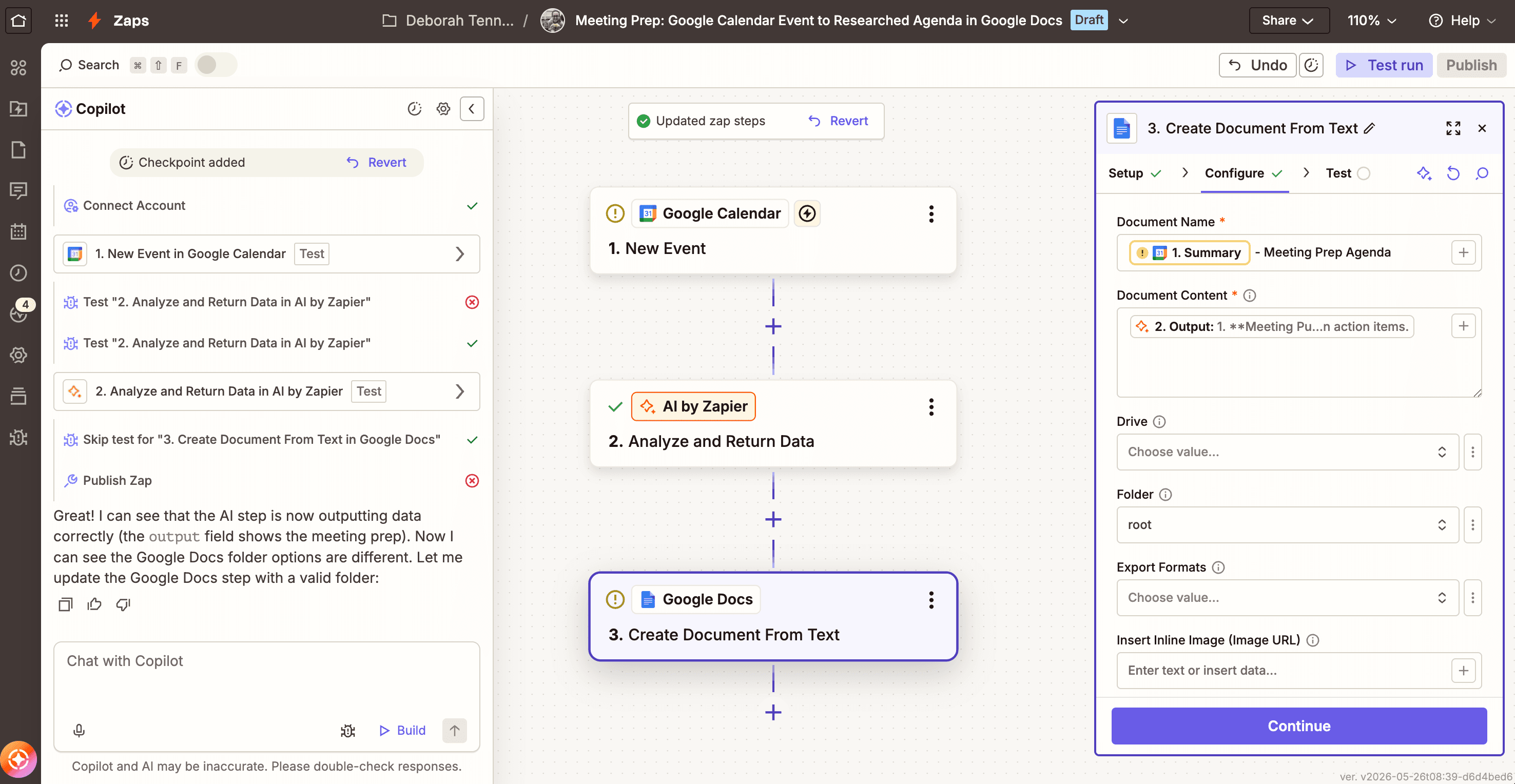
Task: Open Export Formats field options menu
Action: [x=1472, y=598]
